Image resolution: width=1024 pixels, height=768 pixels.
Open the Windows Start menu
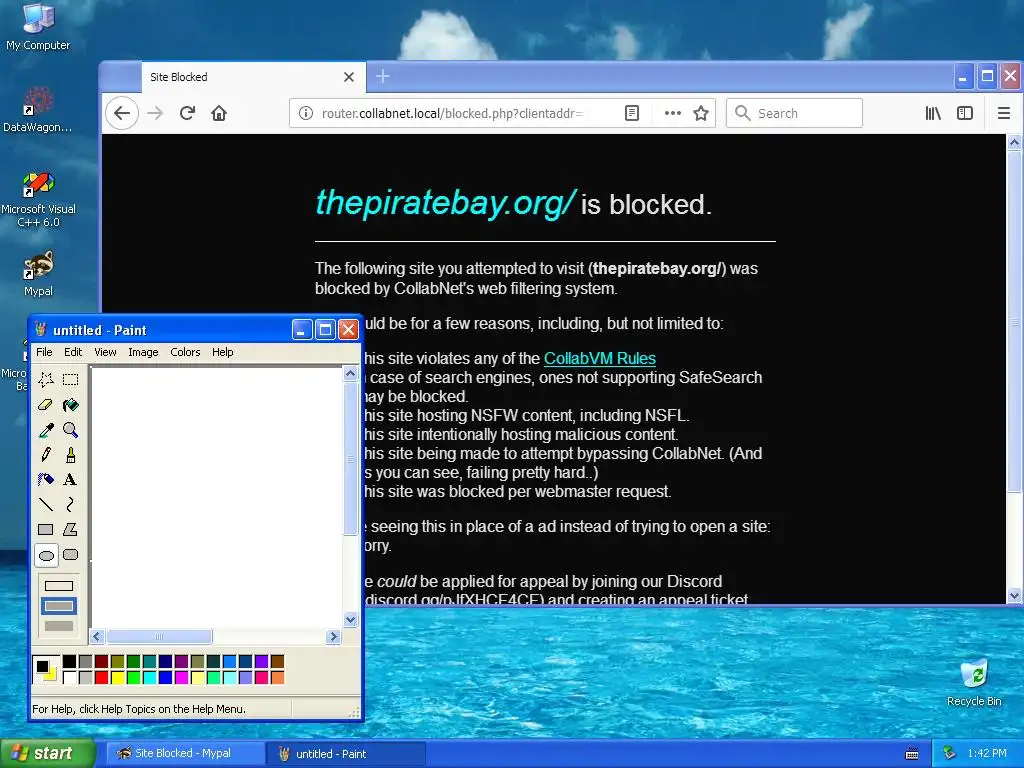pyautogui.click(x=47, y=753)
